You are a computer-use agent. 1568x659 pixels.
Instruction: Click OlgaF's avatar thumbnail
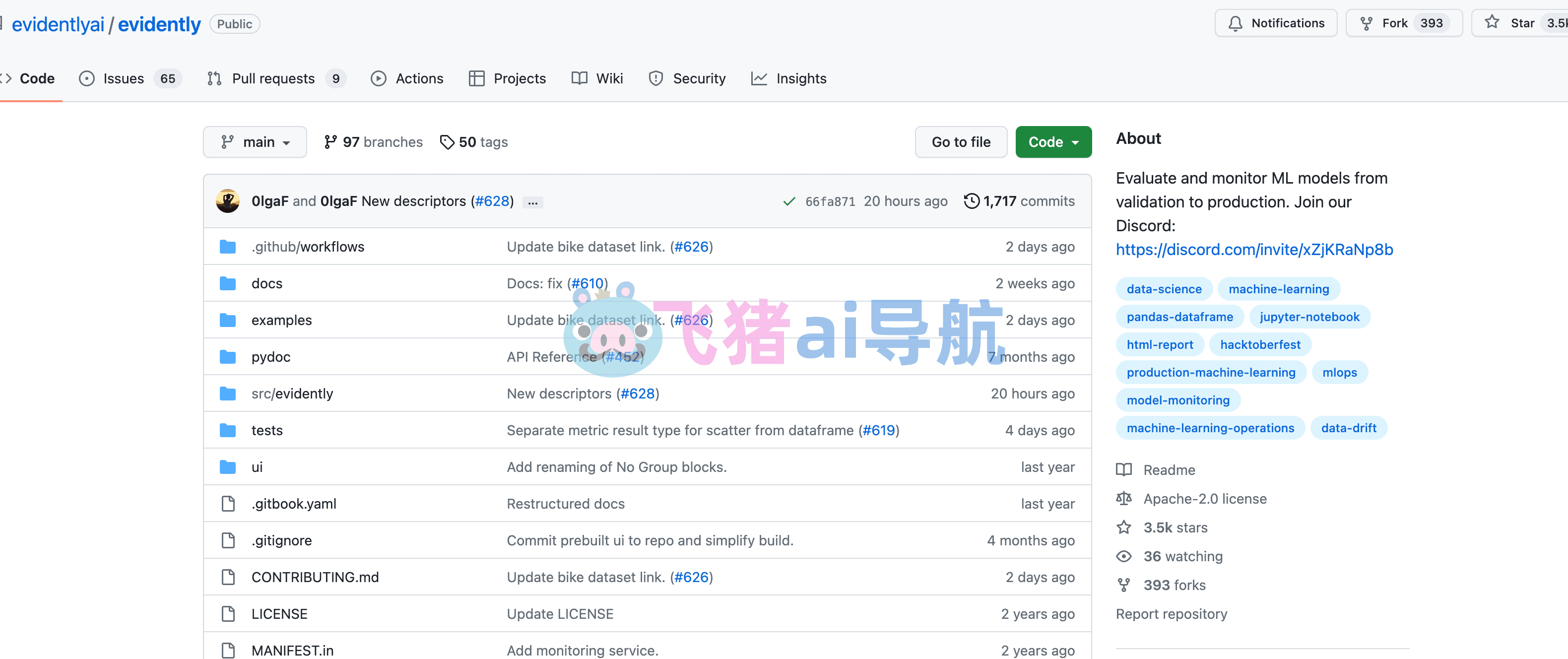(x=228, y=201)
